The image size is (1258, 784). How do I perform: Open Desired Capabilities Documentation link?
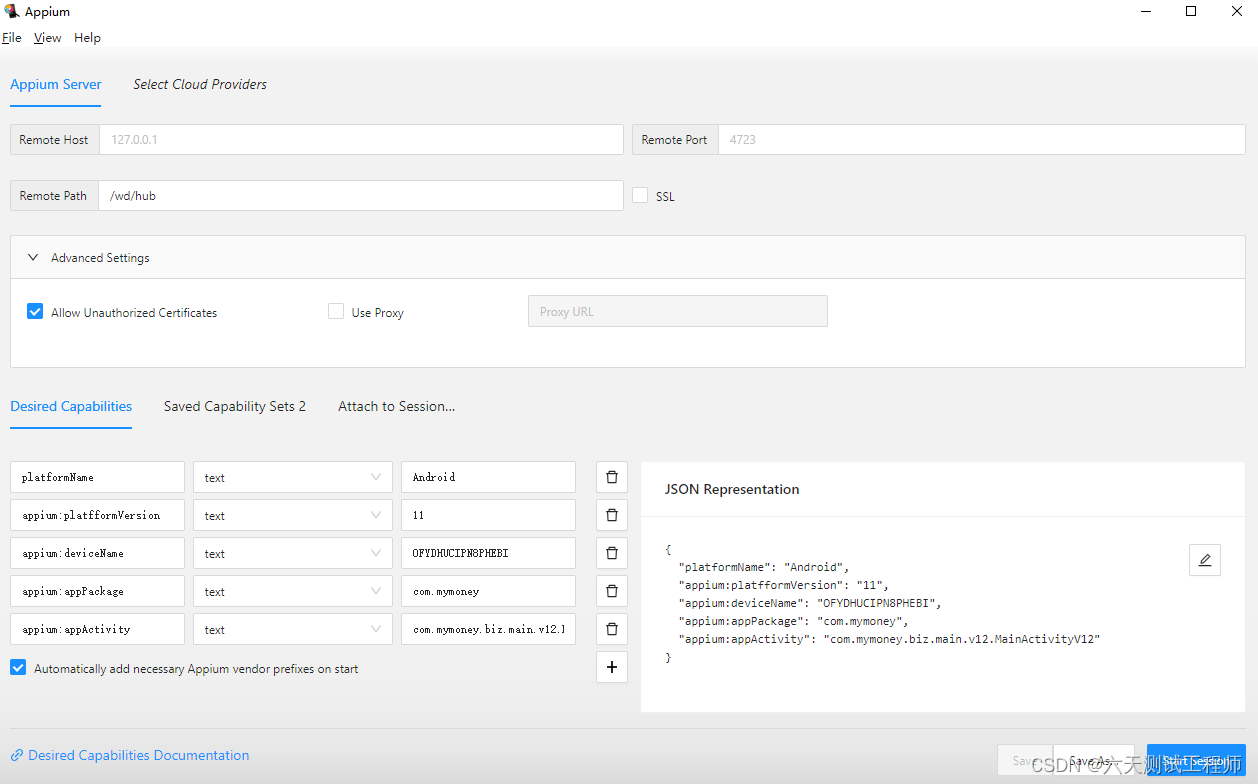click(139, 756)
